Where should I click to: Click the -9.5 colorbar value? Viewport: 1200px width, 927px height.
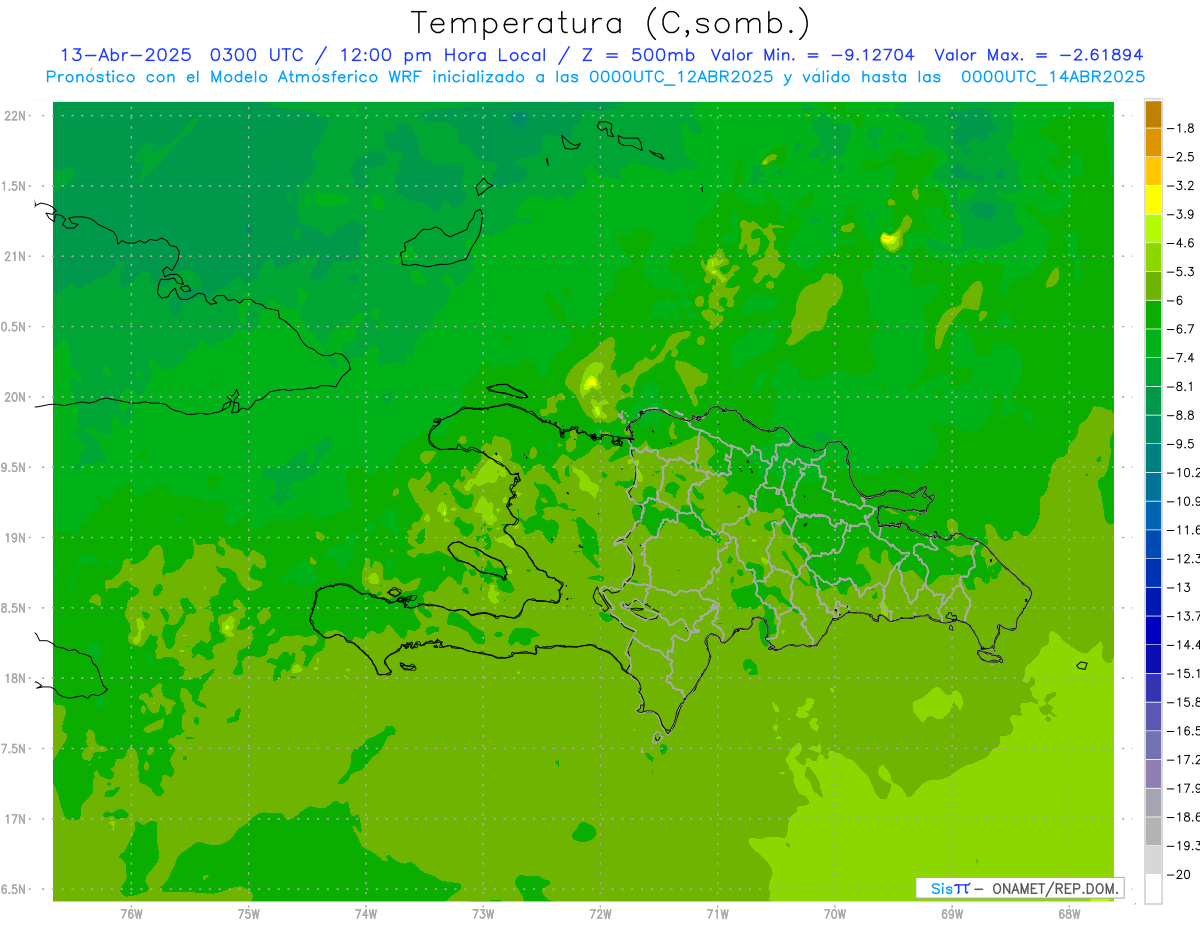pyautogui.click(x=1181, y=443)
